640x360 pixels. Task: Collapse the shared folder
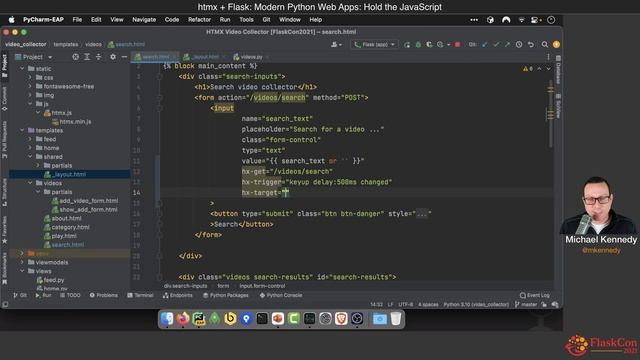click(30, 157)
